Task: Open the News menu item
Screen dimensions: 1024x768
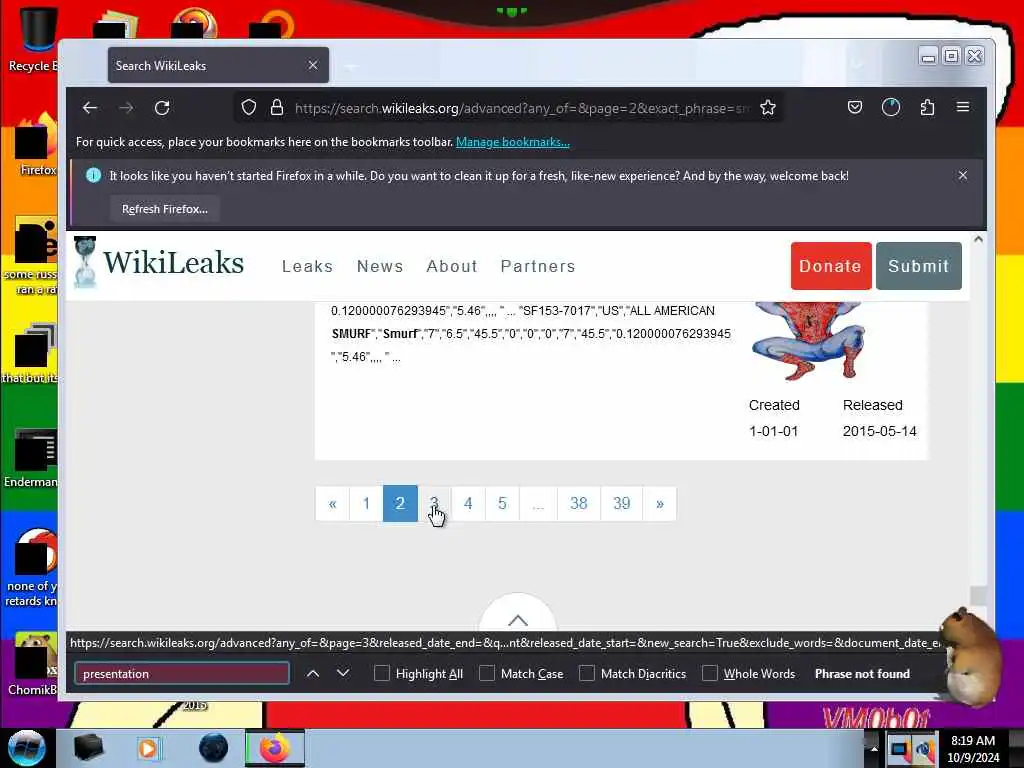Action: click(380, 266)
